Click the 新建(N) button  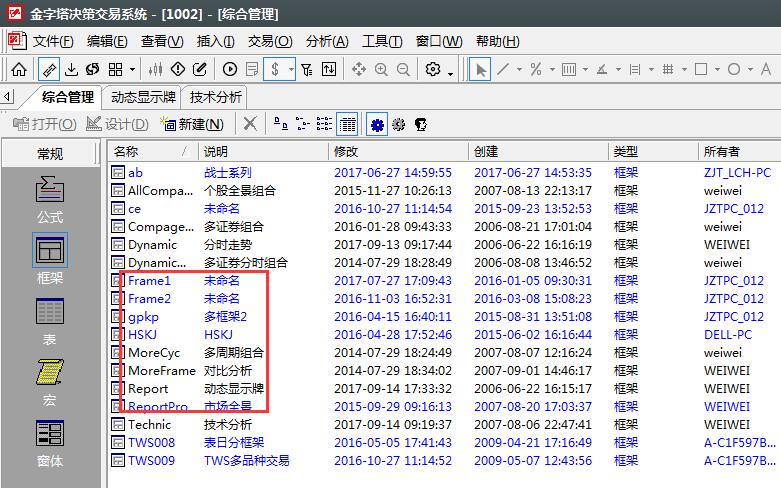click(192, 124)
